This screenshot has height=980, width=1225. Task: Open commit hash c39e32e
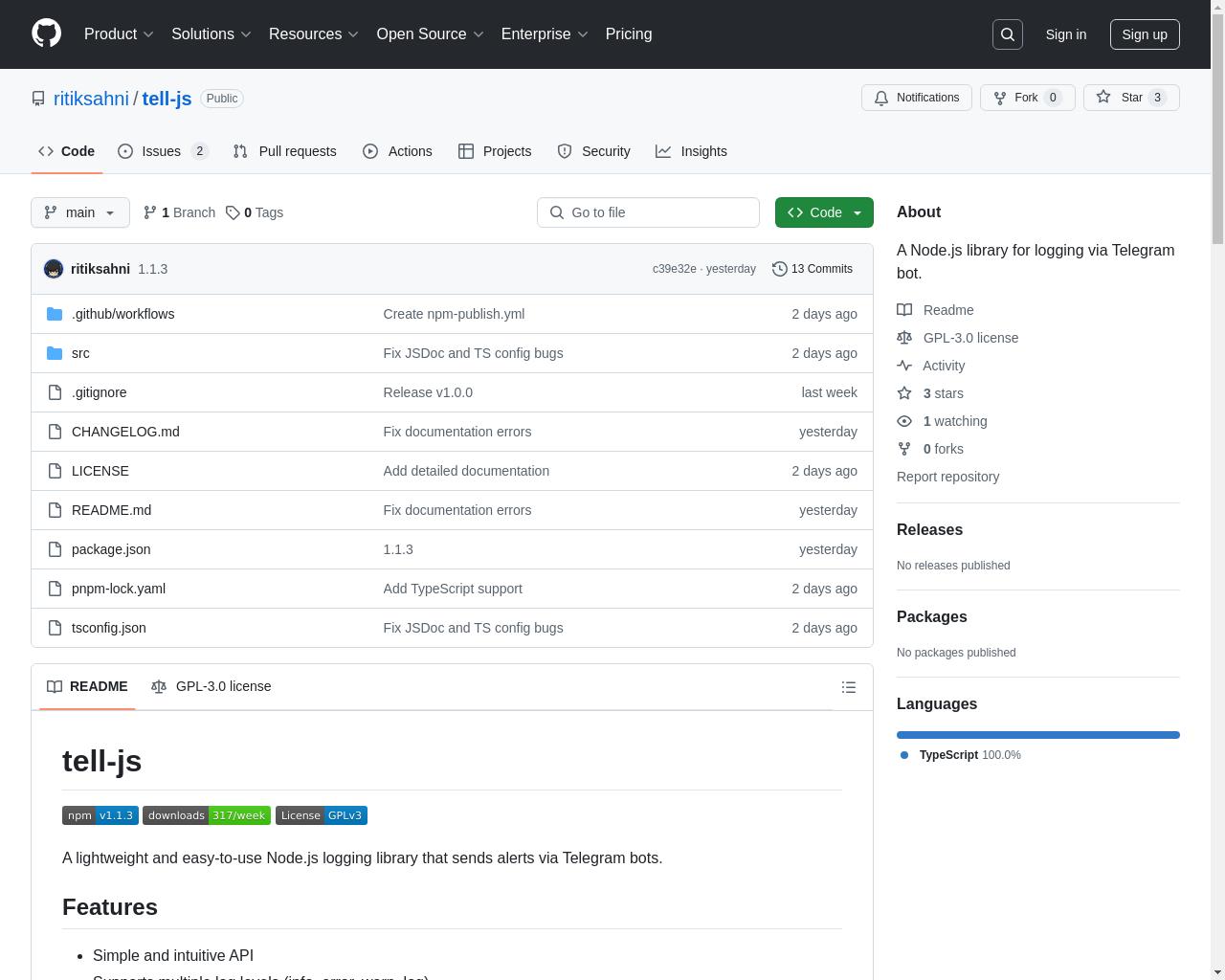[675, 269]
